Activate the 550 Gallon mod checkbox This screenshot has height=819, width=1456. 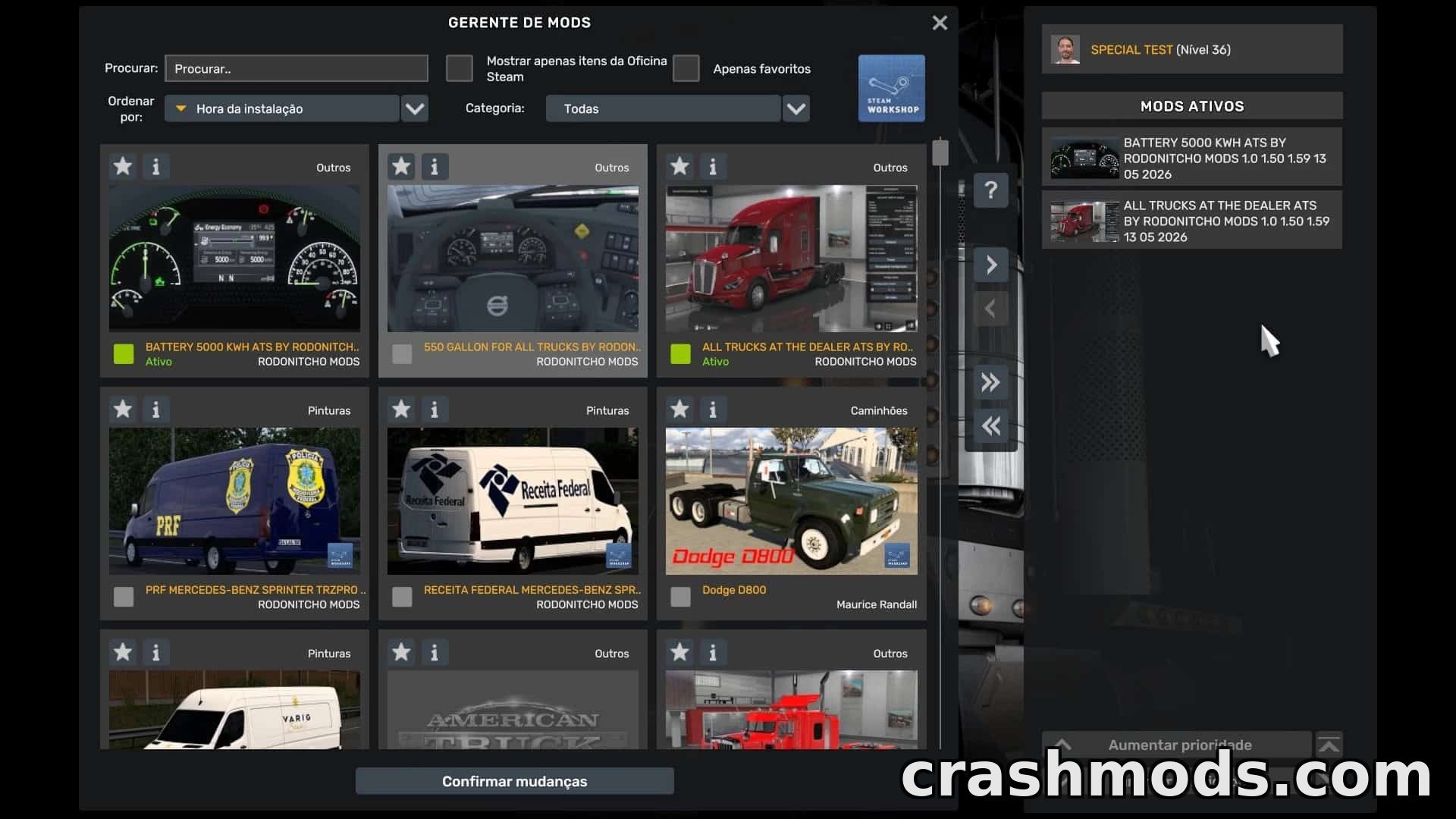(402, 353)
